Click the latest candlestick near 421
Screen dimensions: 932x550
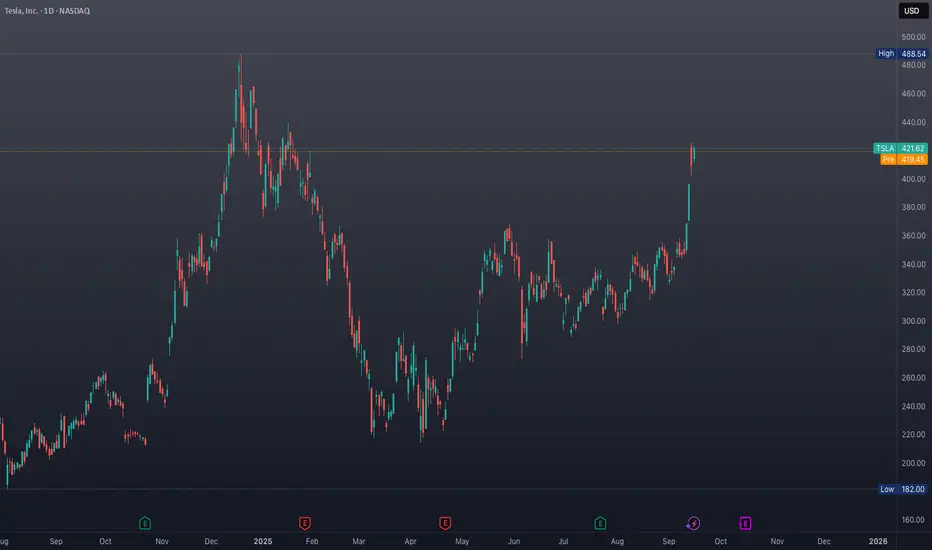coord(694,155)
